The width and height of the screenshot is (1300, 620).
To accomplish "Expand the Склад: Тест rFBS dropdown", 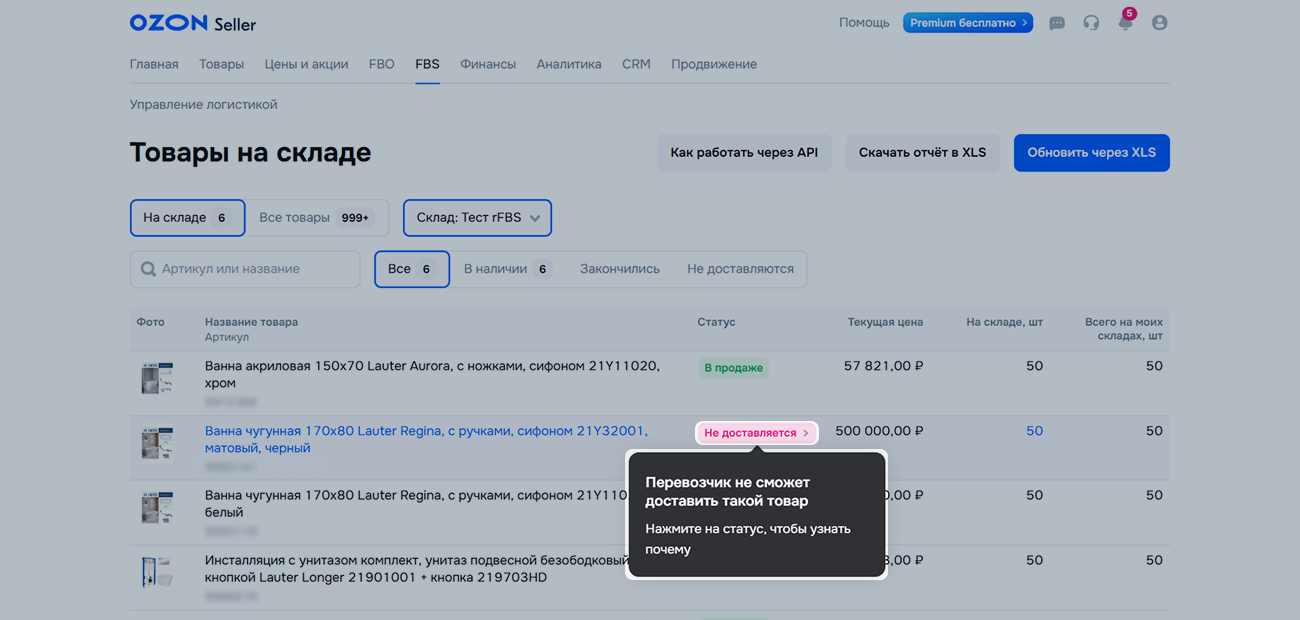I will point(477,218).
